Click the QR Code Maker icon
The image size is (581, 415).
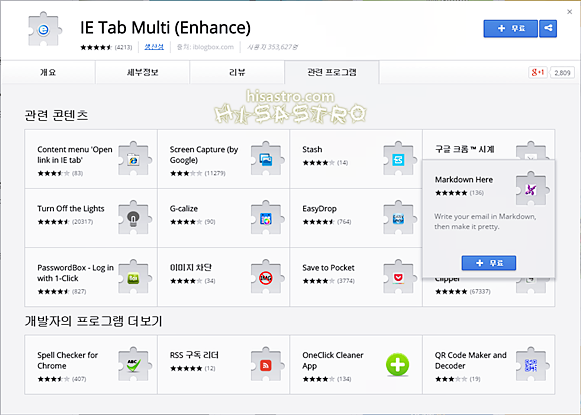(x=531, y=365)
